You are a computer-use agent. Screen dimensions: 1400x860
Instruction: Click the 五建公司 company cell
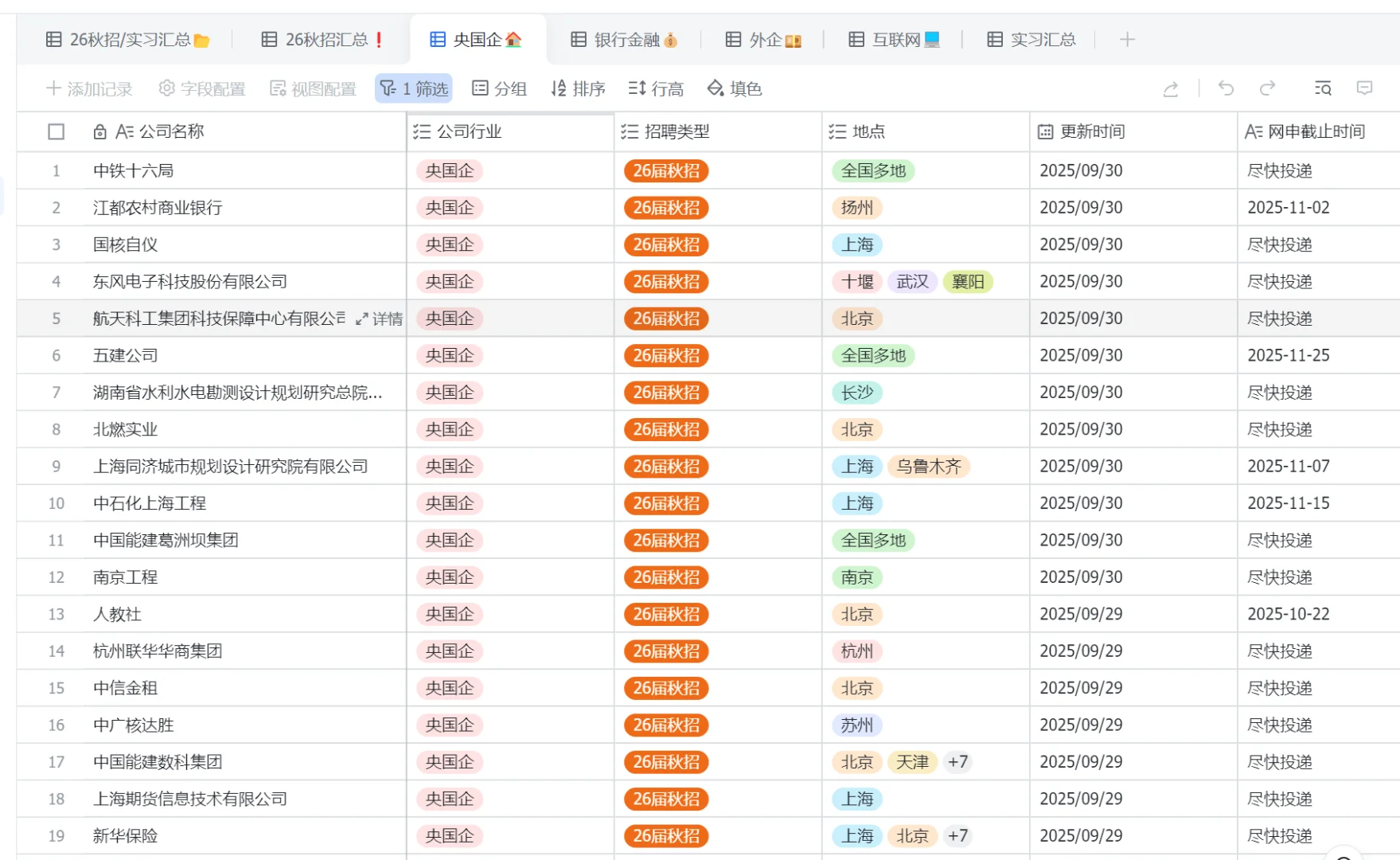tap(247, 355)
